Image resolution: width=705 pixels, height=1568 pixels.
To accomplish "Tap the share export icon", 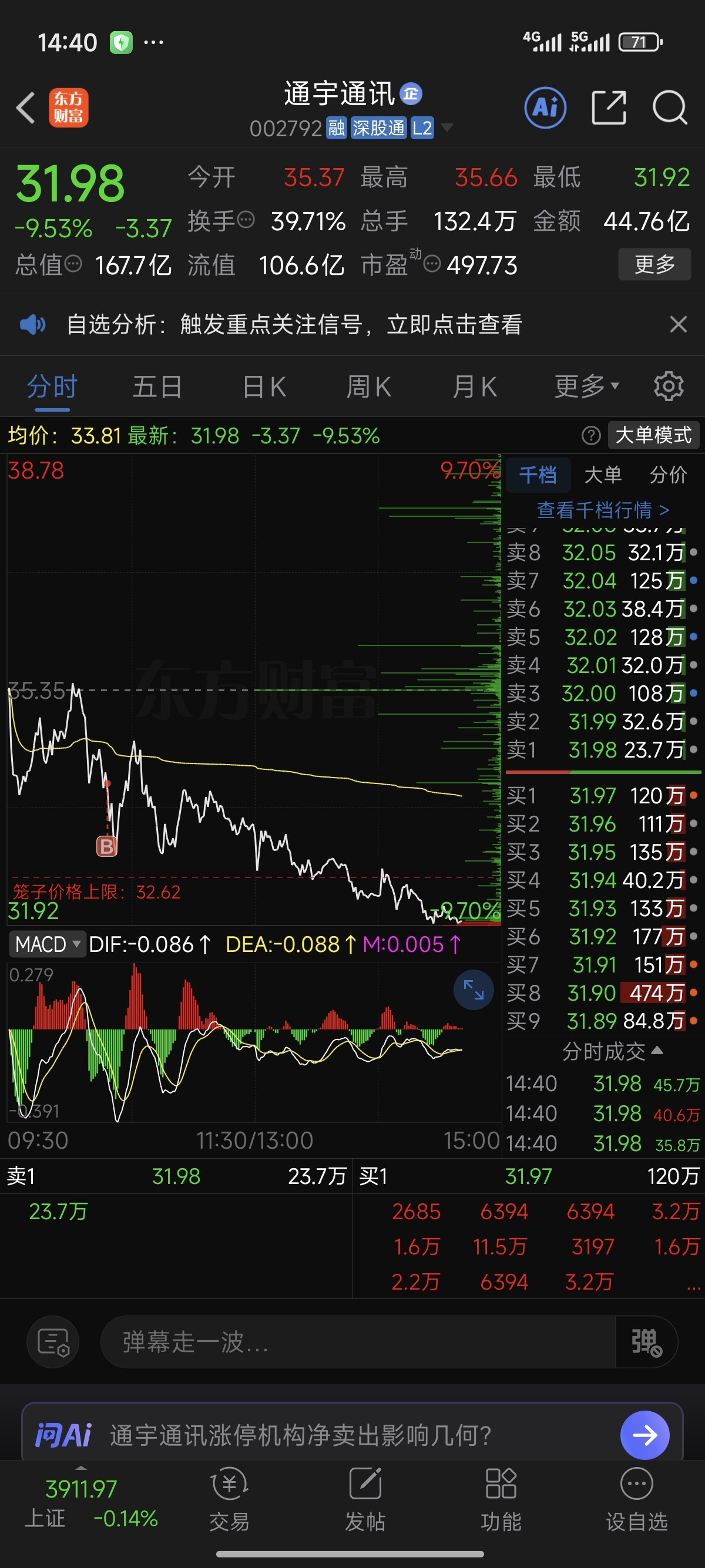I will click(609, 107).
